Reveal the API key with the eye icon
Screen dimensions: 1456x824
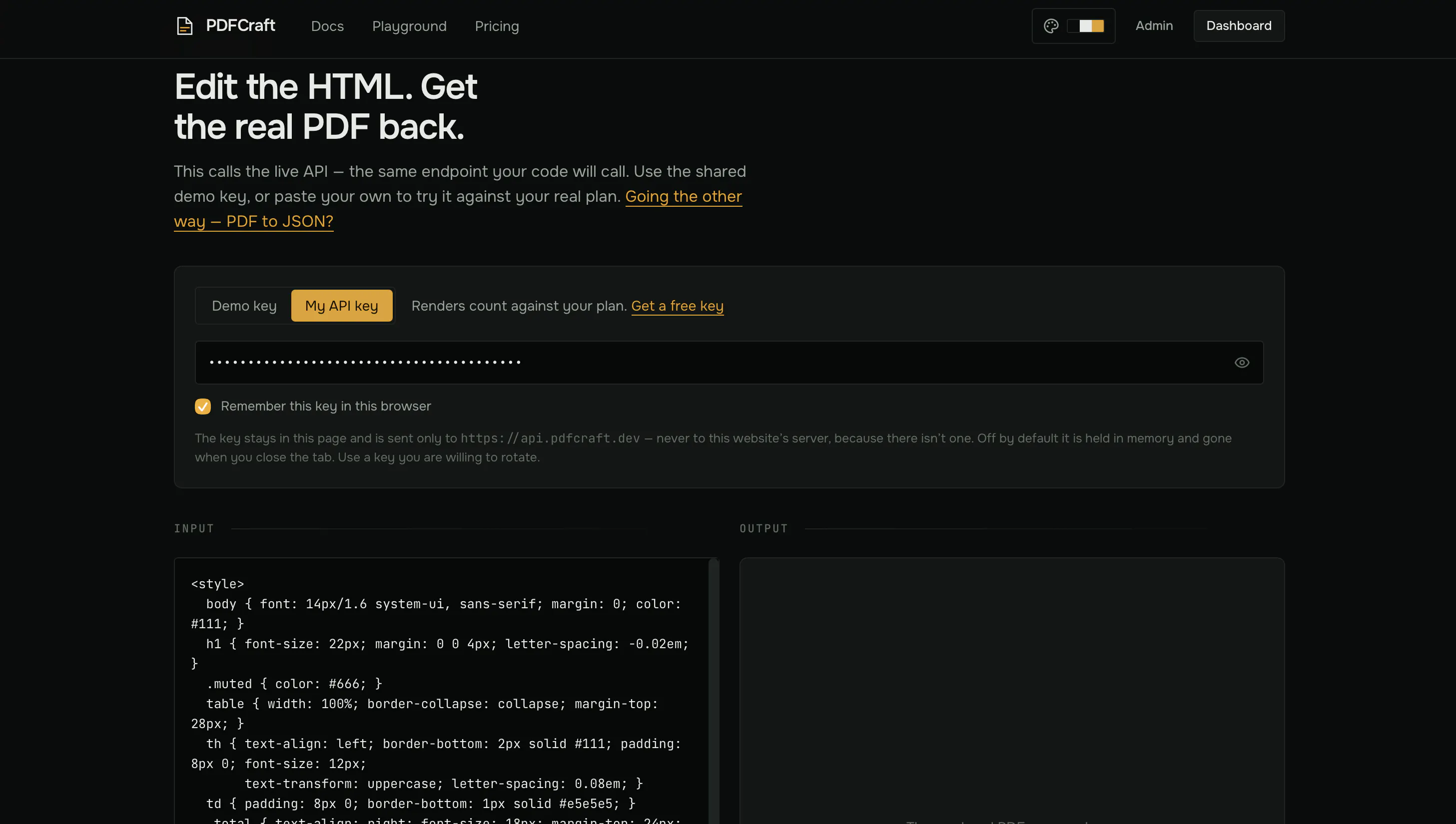1242,363
